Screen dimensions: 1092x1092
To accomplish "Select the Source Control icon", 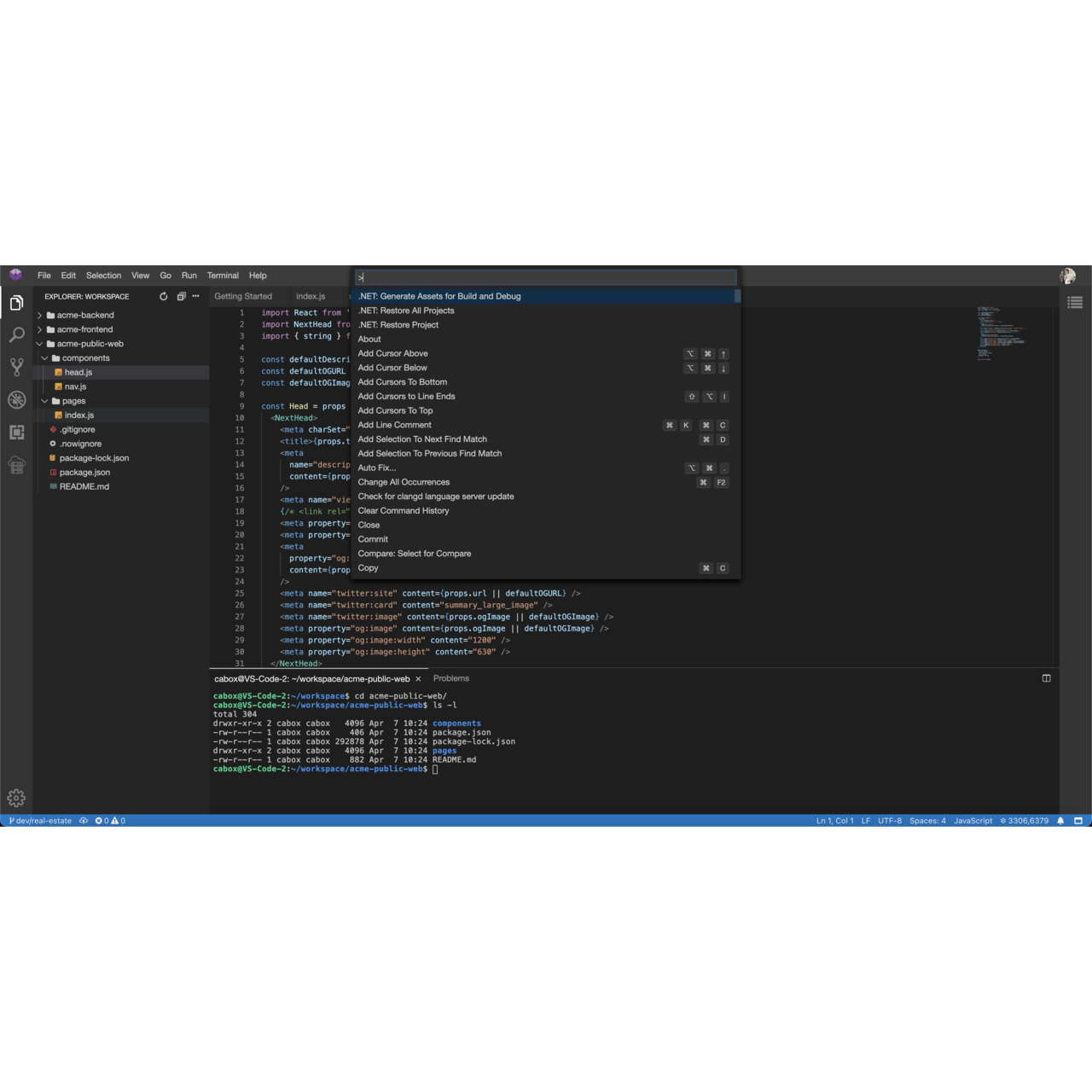I will pos(16,367).
